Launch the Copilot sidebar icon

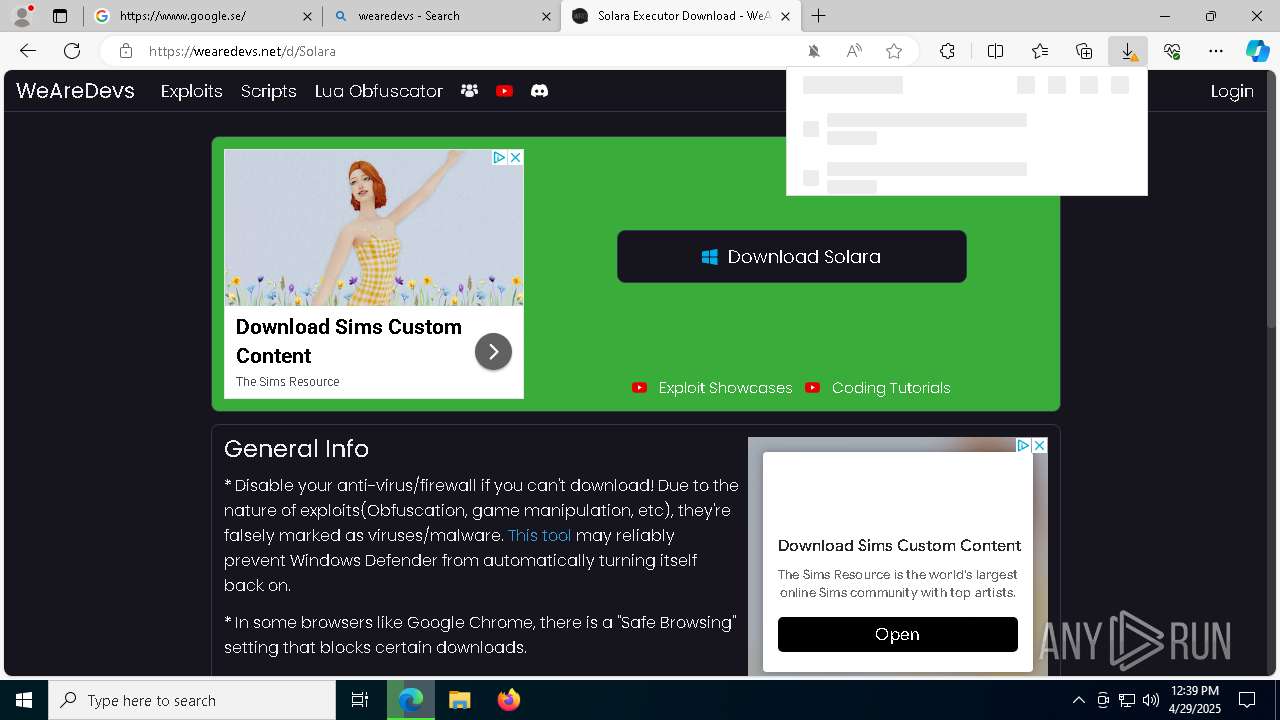click(x=1257, y=51)
